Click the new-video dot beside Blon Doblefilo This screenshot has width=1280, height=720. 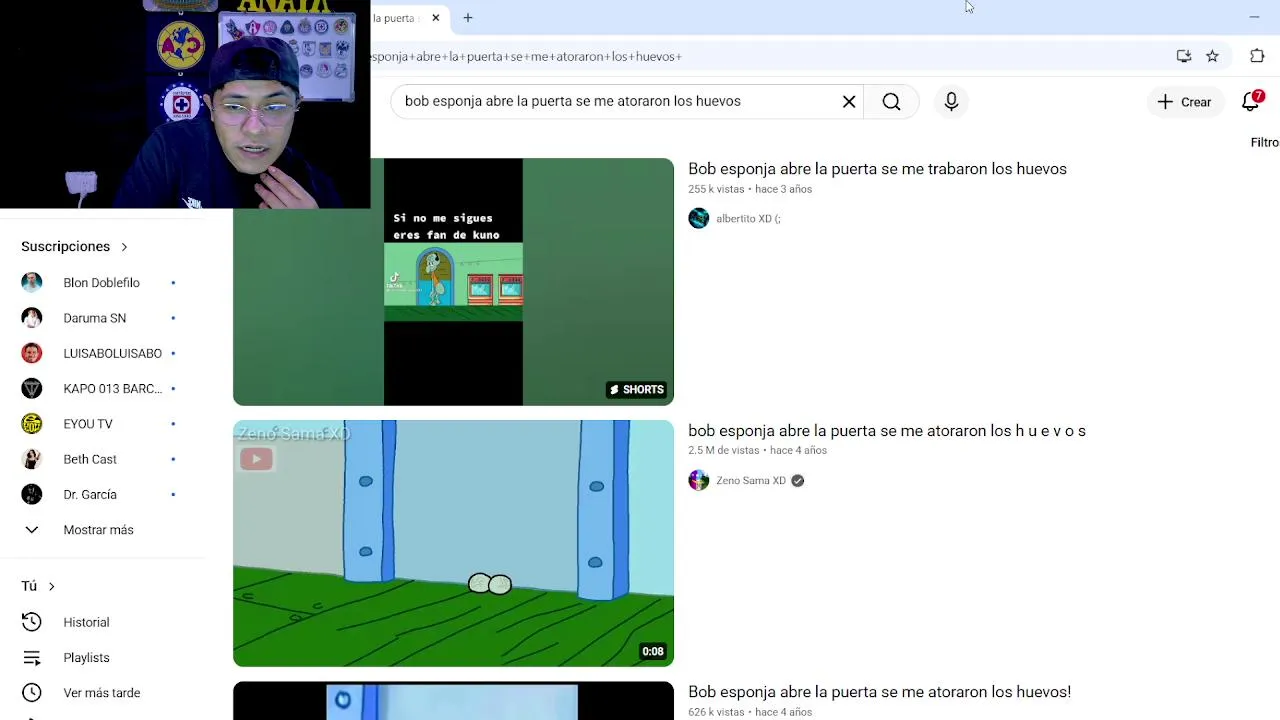[173, 283]
